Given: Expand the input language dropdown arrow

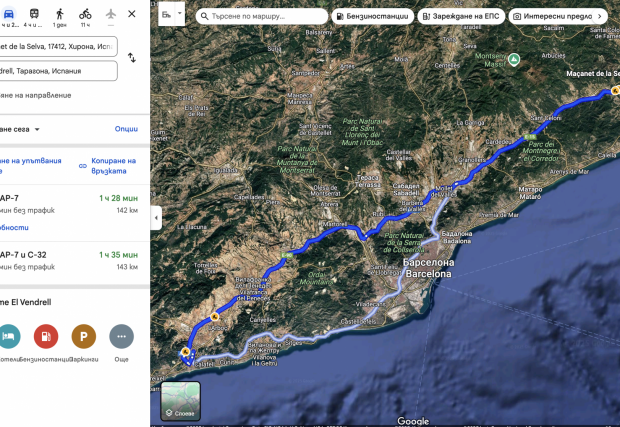Looking at the screenshot, I should [180, 13].
